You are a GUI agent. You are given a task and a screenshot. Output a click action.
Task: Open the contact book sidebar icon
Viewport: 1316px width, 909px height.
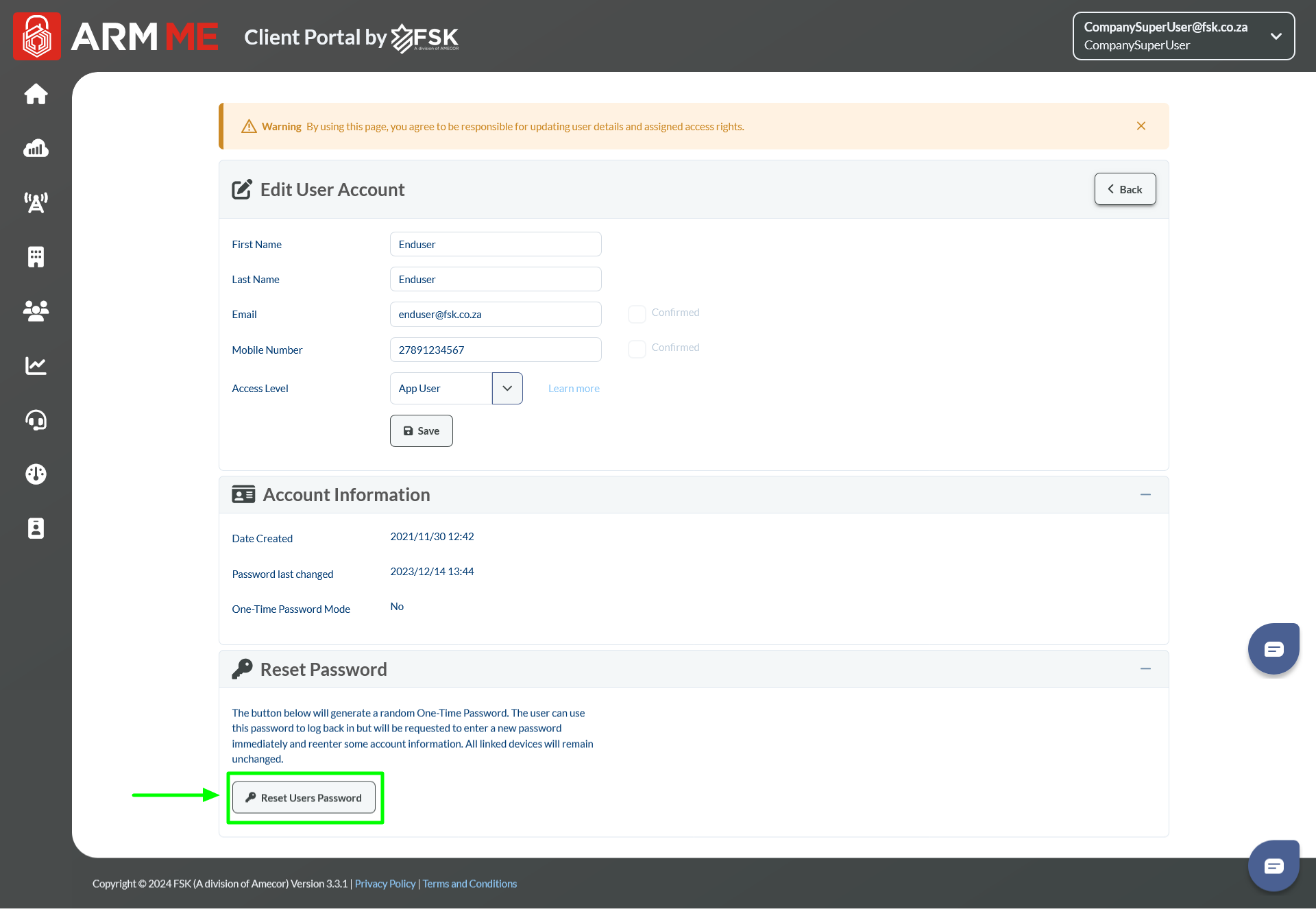36,529
